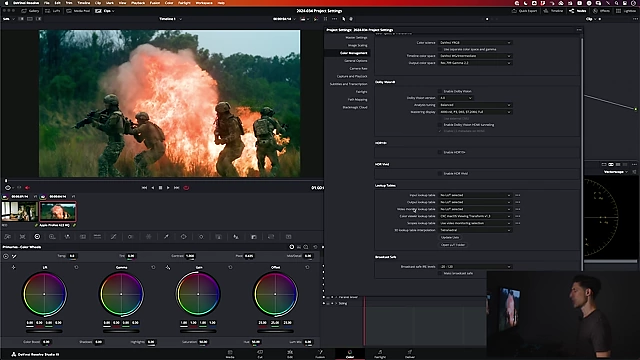This screenshot has width=640, height=360.
Task: Switch to the Color page
Action: [x=350, y=354]
